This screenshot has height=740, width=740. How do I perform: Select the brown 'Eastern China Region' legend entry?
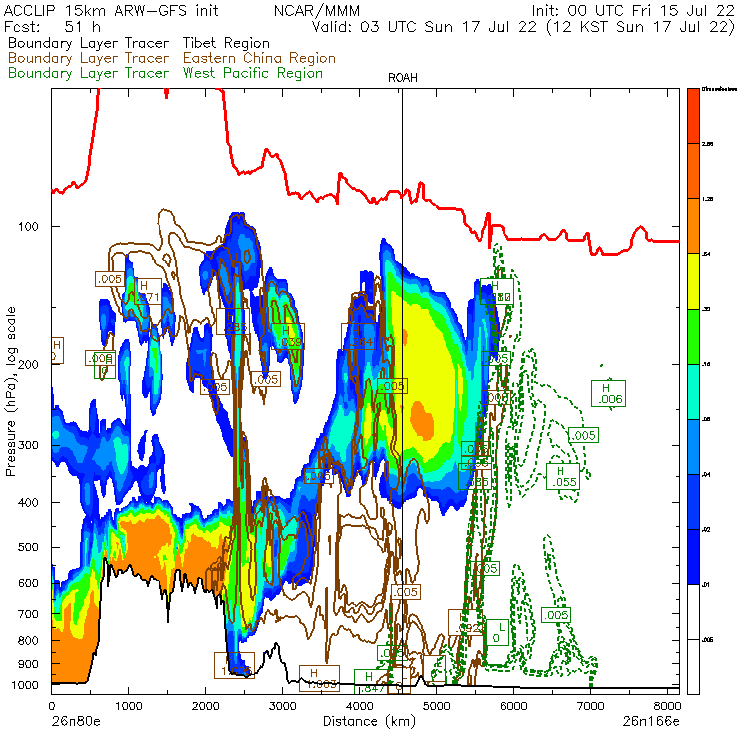click(259, 58)
